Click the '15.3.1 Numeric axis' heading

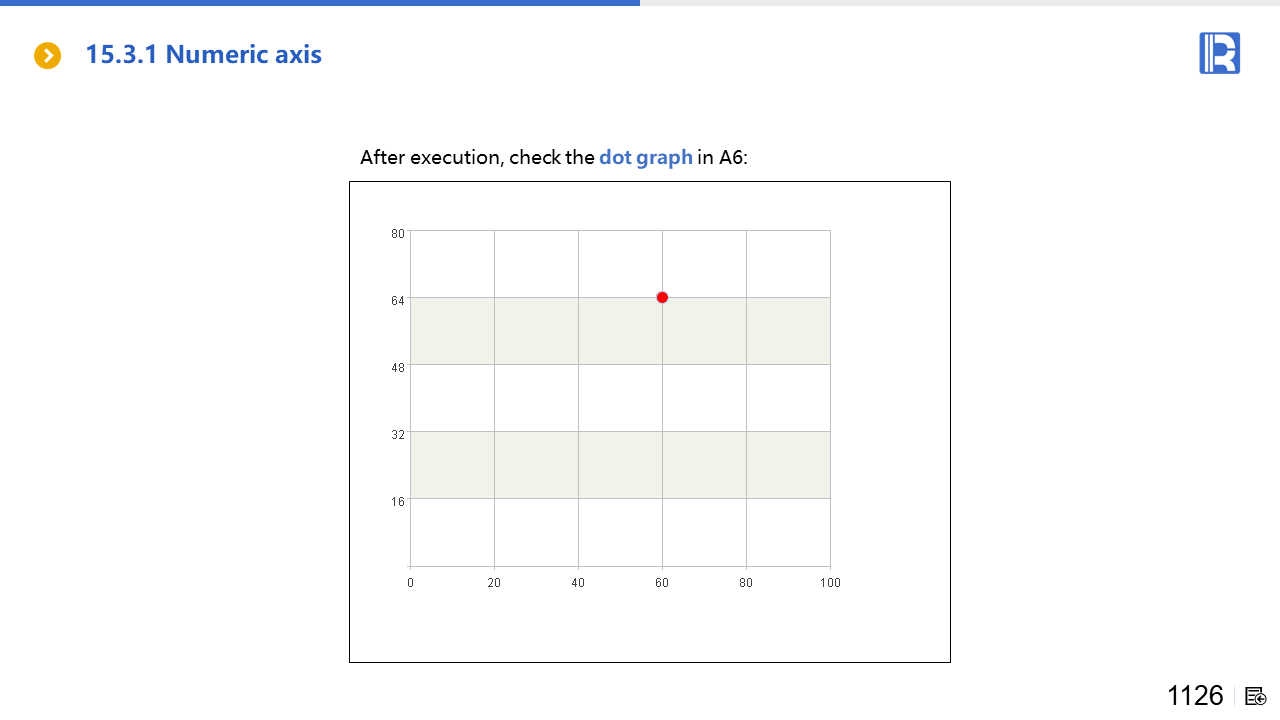(203, 54)
